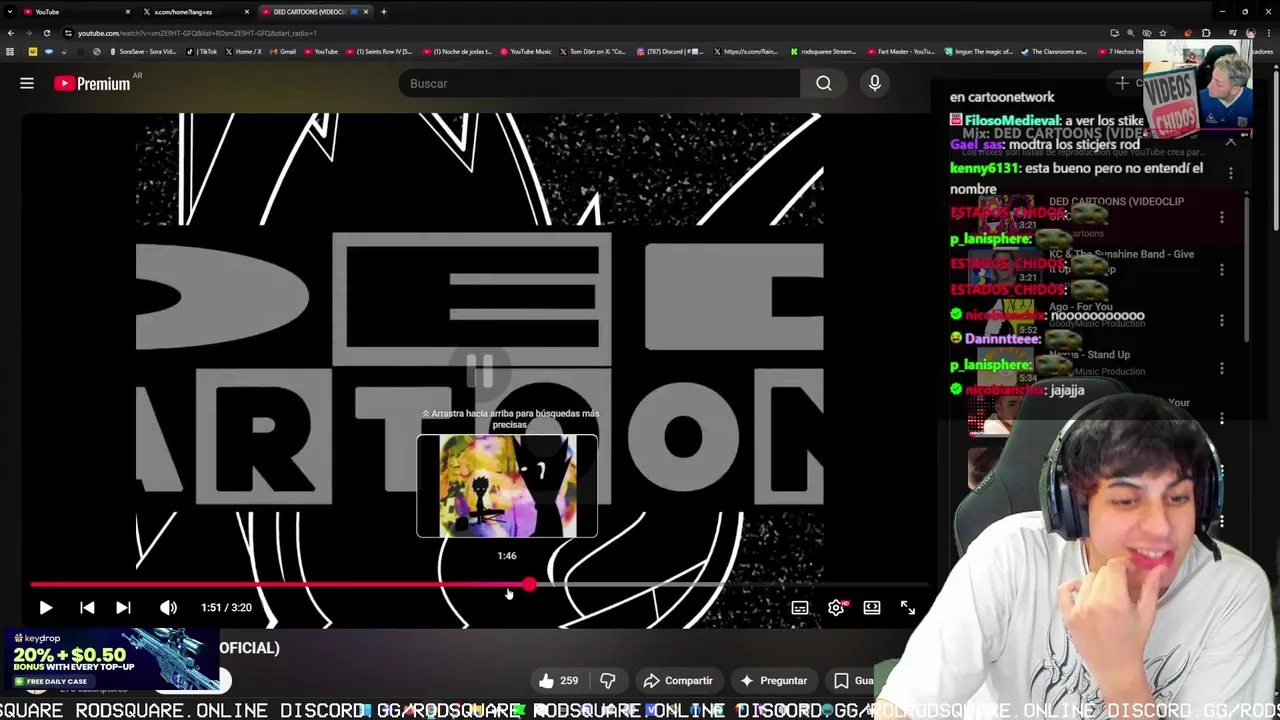This screenshot has height=720, width=1280.
Task: Open the Noche de jodas bookmark
Action: click(x=457, y=51)
